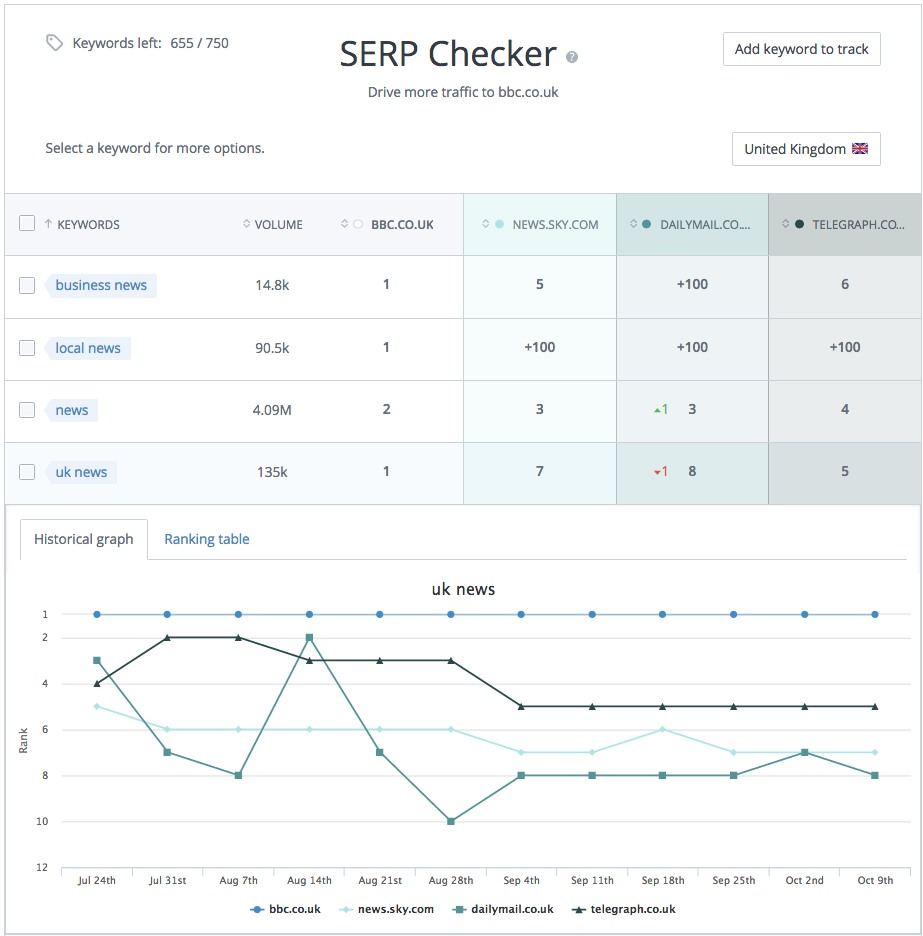Tick the select-all checkbox in the table header
This screenshot has height=936, width=923.
(x=27, y=223)
